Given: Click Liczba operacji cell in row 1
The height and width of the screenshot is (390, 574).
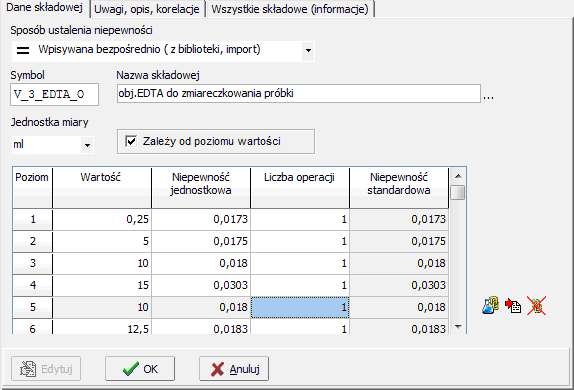Looking at the screenshot, I should [x=300, y=219].
